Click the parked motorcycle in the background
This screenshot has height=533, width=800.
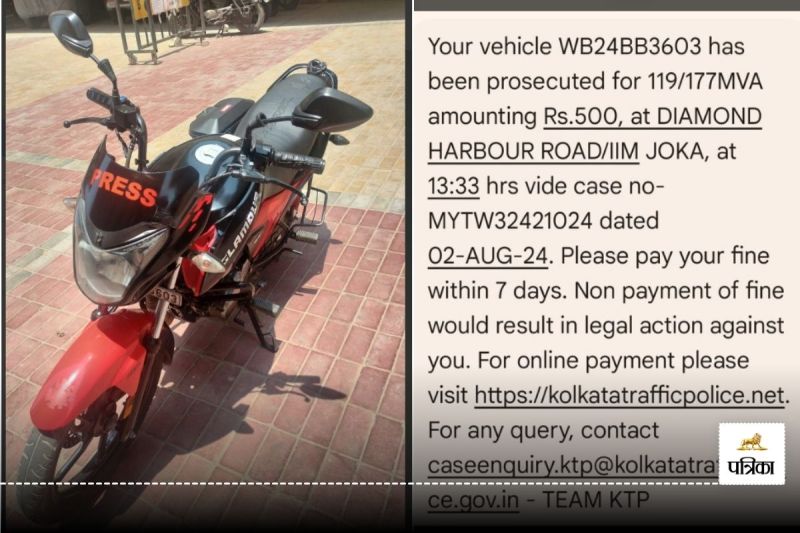[x=236, y=14]
